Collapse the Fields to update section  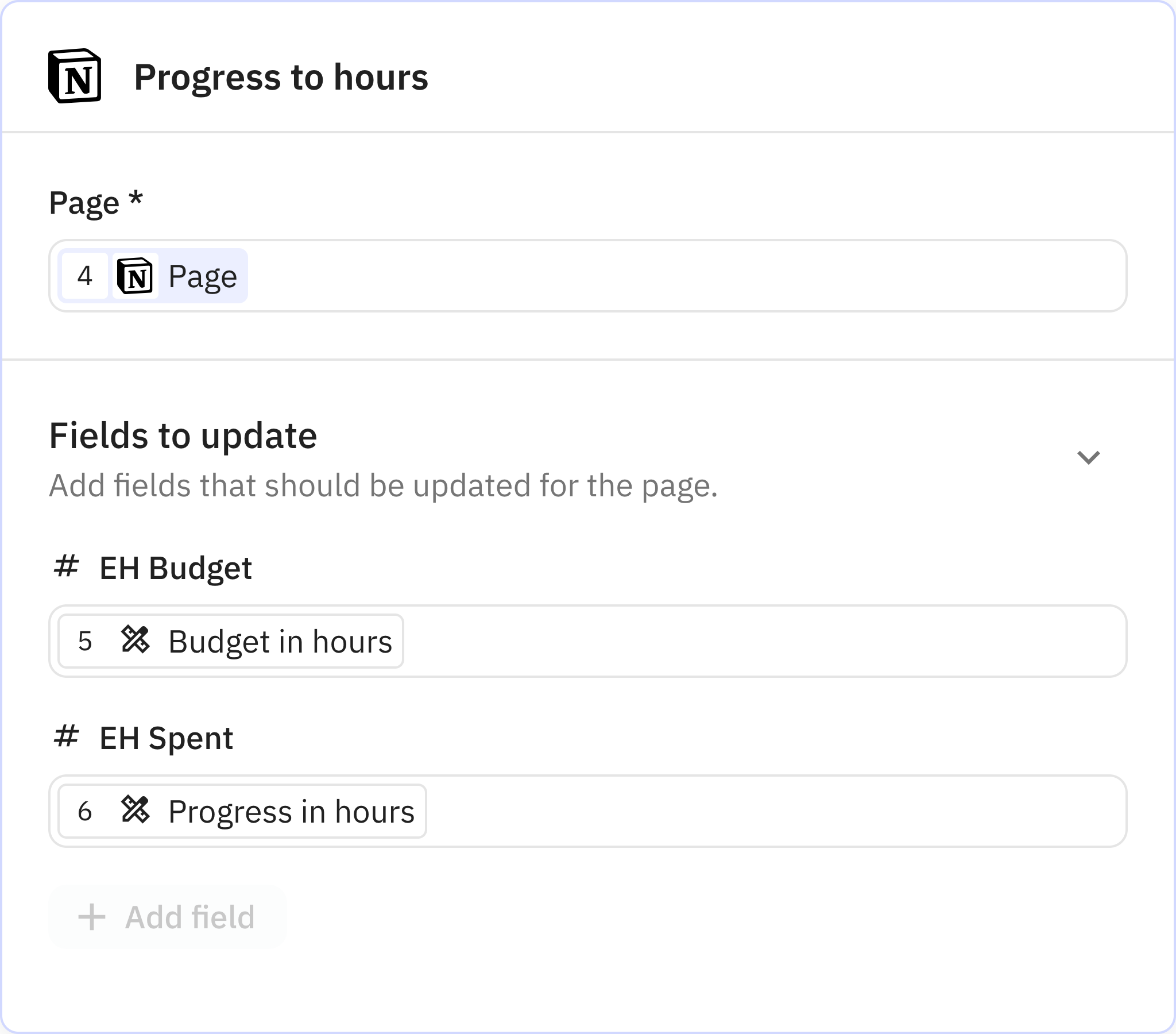coord(1089,457)
